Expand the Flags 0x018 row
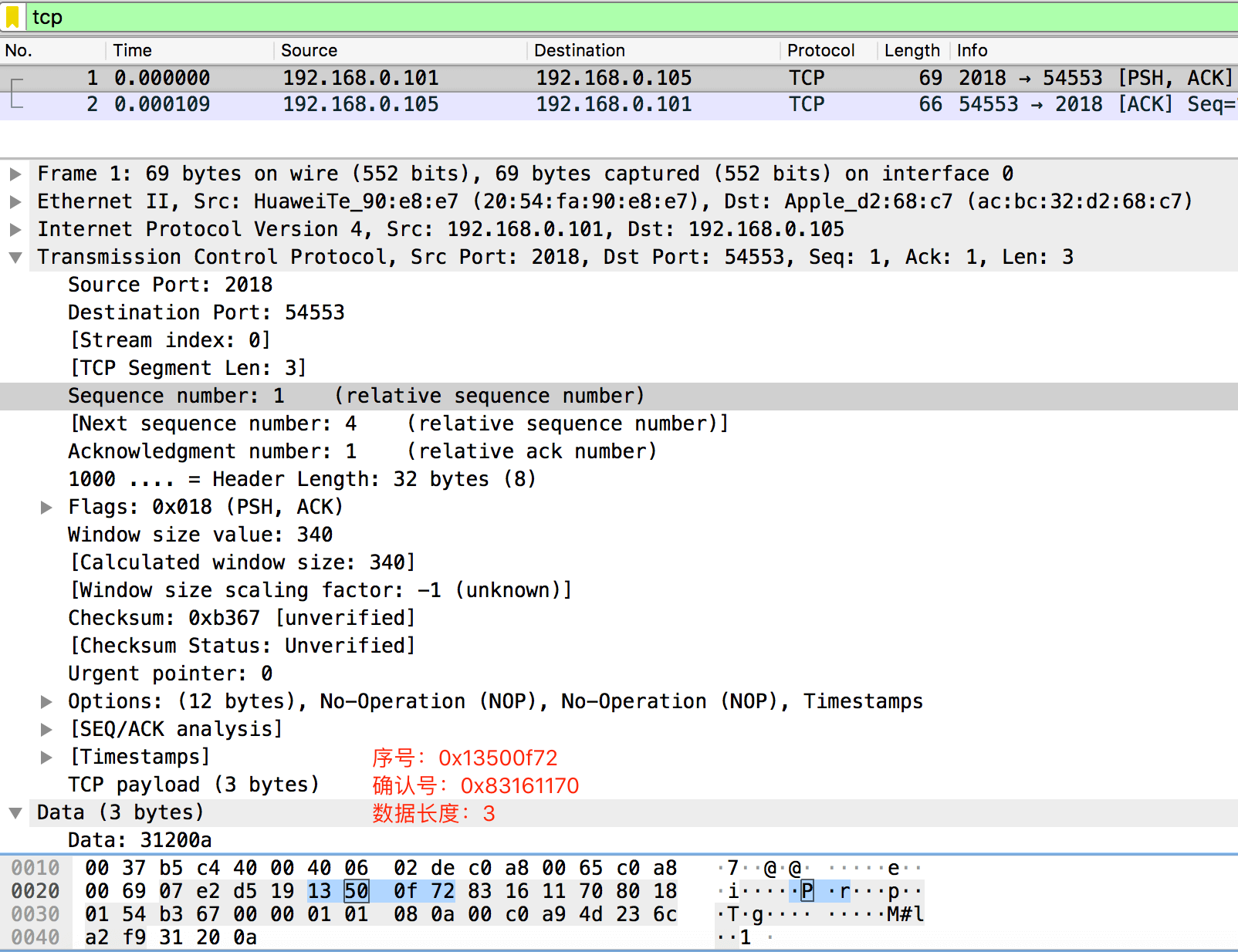Viewport: 1238px width, 952px height. coord(46,508)
